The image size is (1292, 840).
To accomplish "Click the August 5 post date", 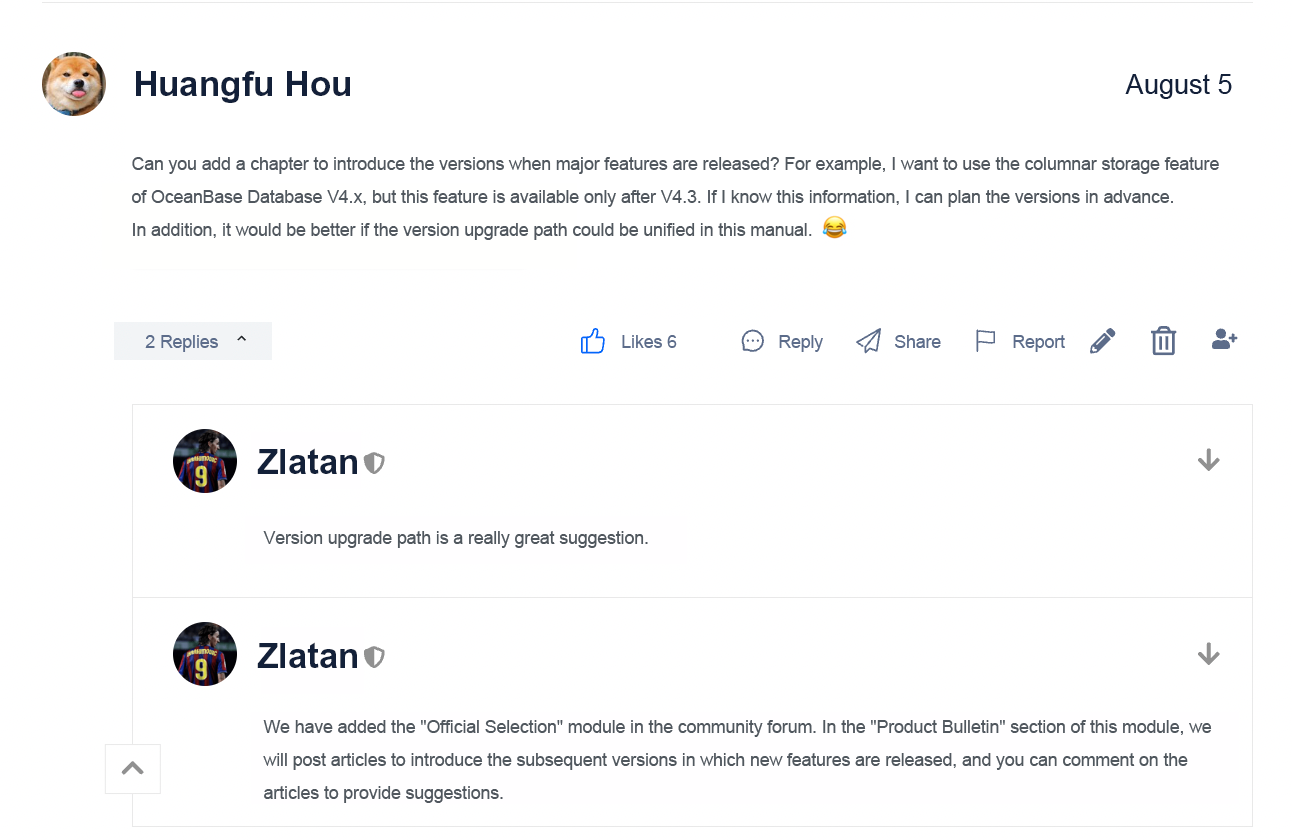I will (1179, 84).
